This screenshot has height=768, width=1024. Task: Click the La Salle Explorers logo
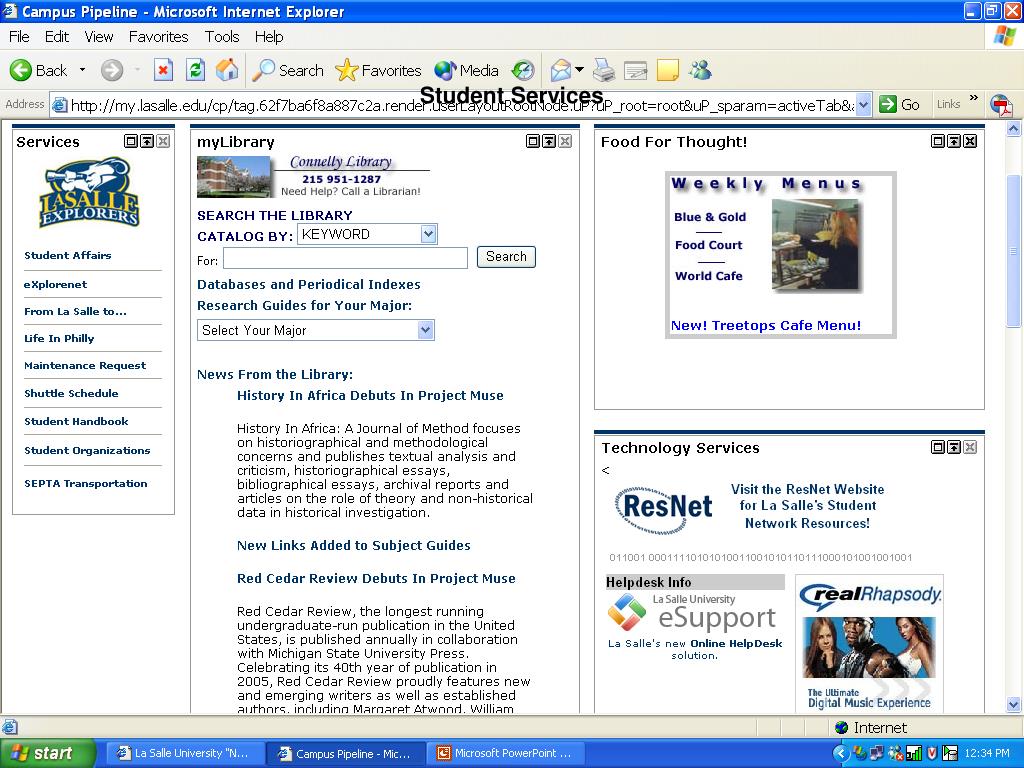[x=89, y=192]
